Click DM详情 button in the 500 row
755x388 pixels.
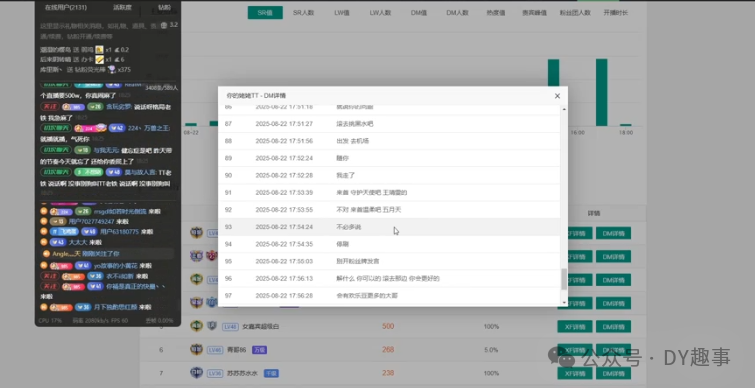pos(613,327)
